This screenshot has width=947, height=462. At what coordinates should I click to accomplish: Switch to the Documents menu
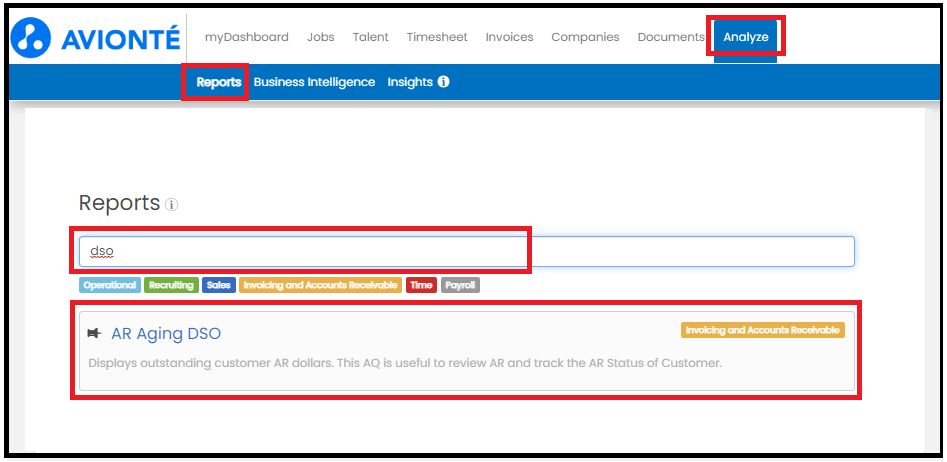[x=671, y=37]
